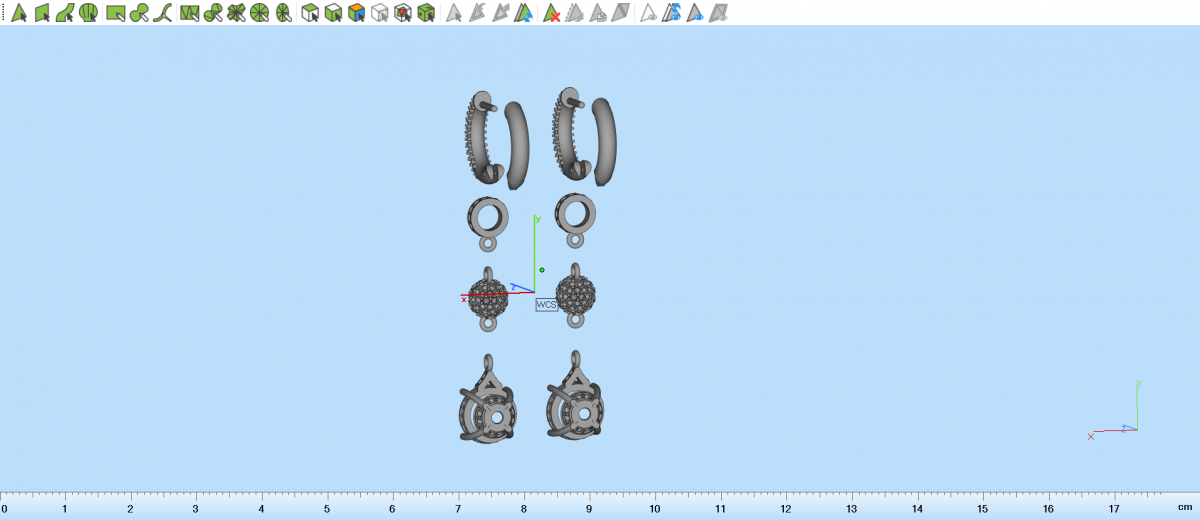Choose the Mark Shell tool

point(89,13)
